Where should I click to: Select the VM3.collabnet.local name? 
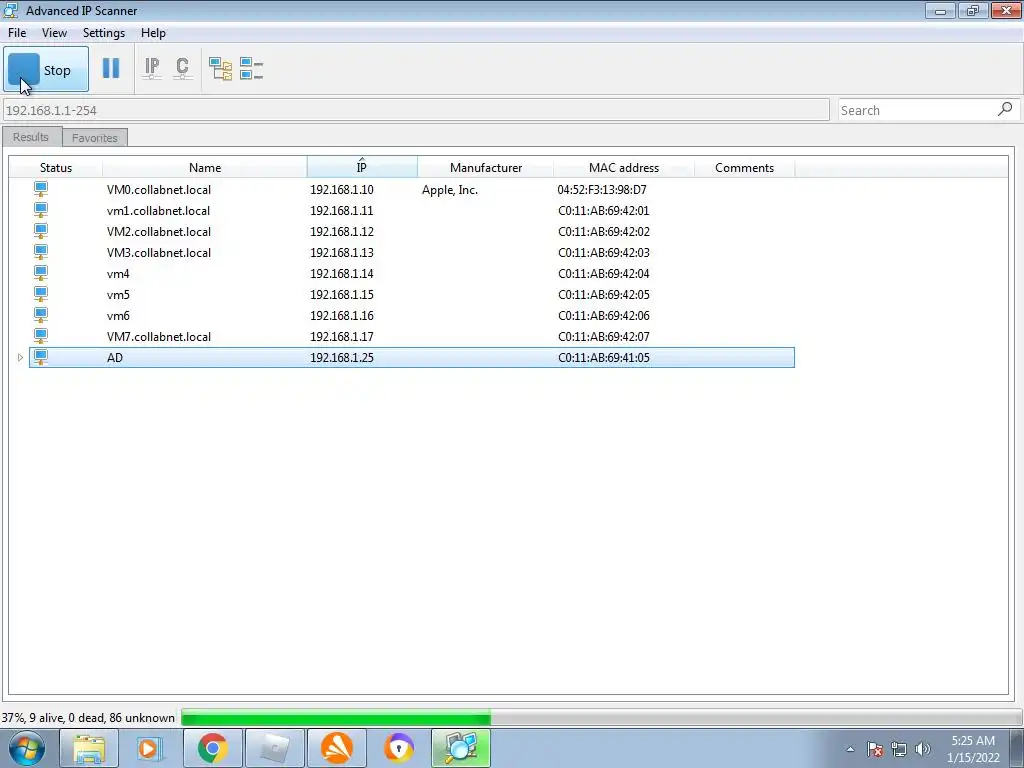click(159, 252)
